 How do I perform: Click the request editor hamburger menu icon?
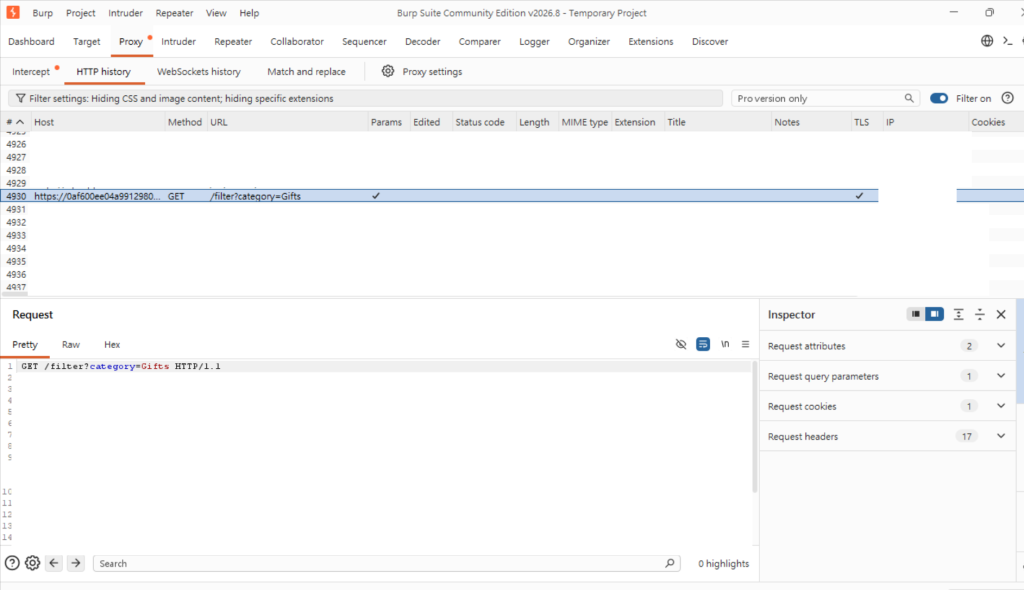745,344
